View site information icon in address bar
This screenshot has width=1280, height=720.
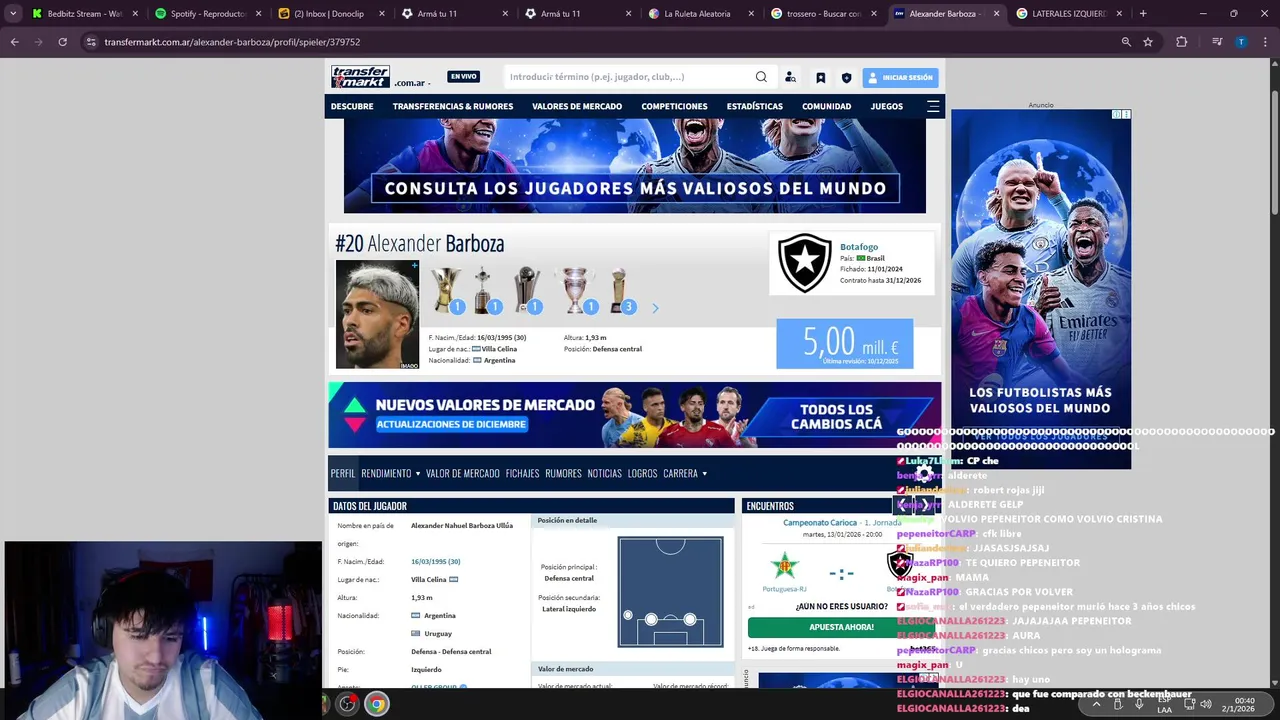click(91, 42)
